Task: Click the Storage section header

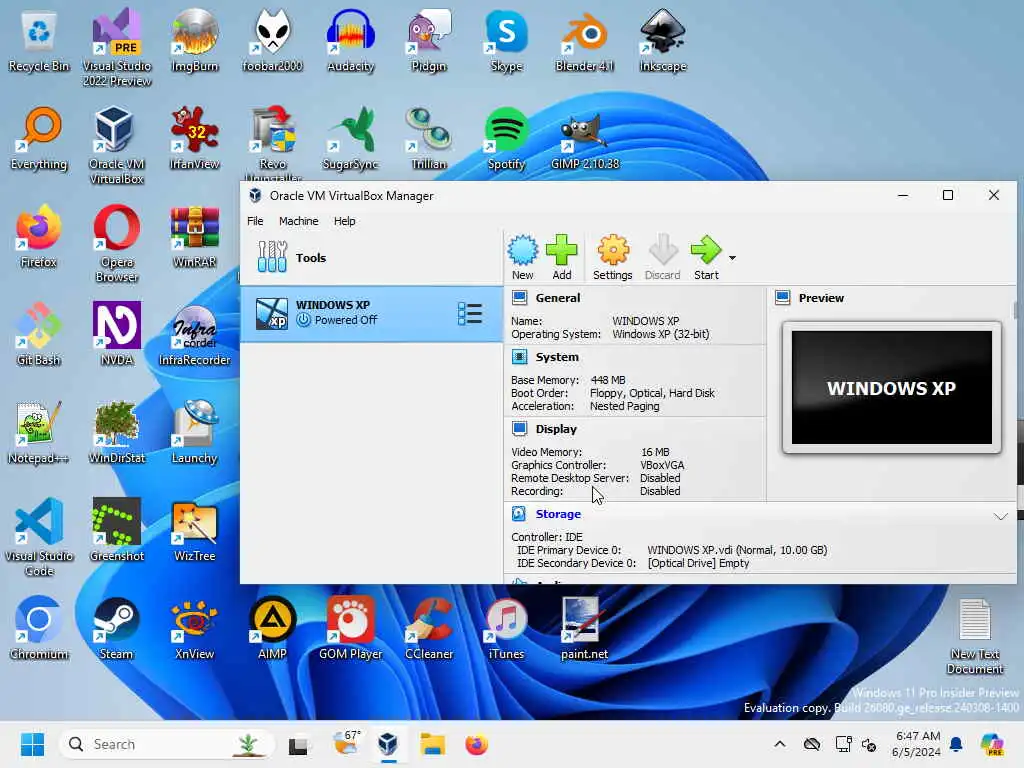Action: [558, 514]
